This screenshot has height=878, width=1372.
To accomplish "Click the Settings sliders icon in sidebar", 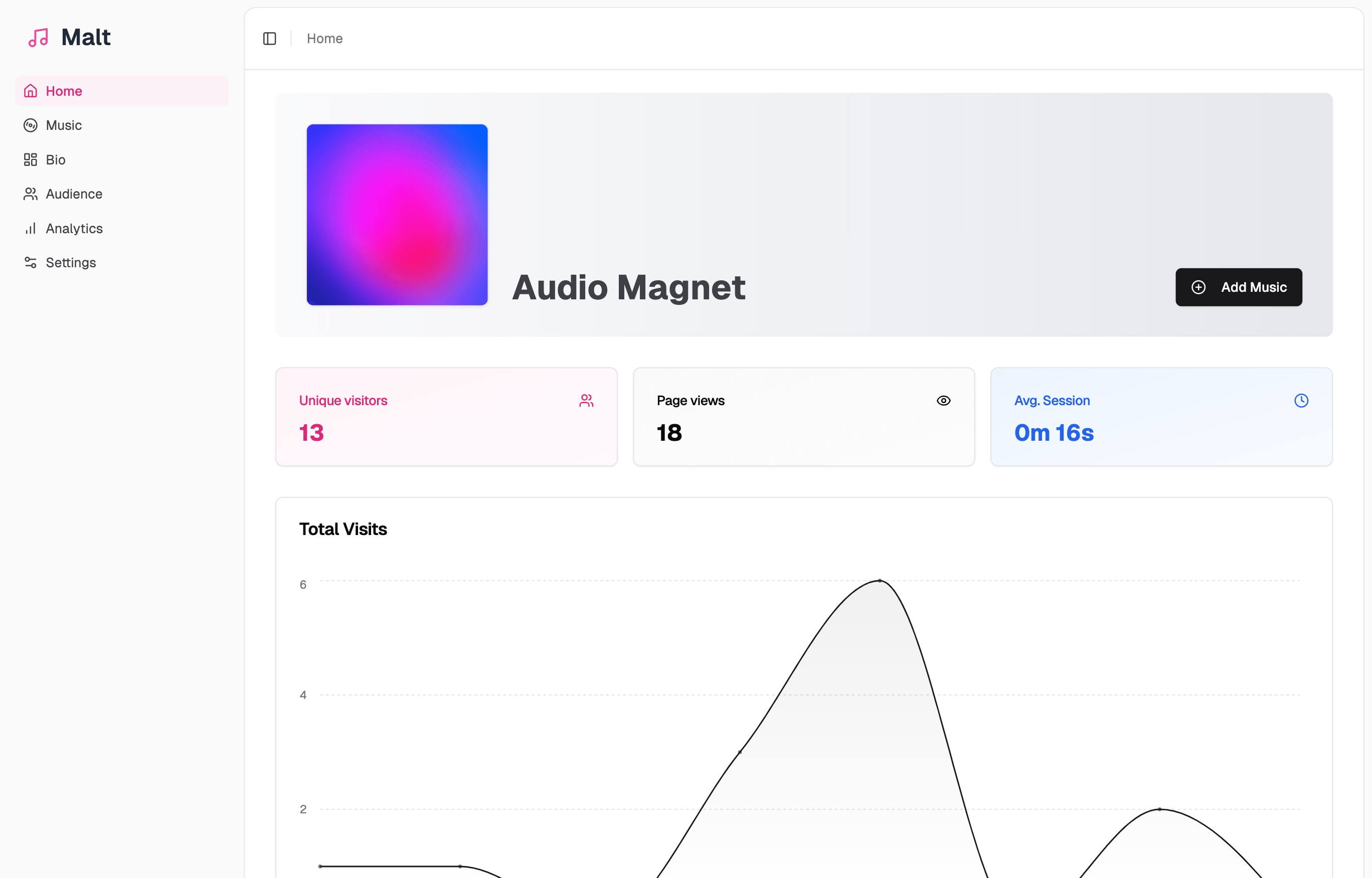I will (x=30, y=262).
